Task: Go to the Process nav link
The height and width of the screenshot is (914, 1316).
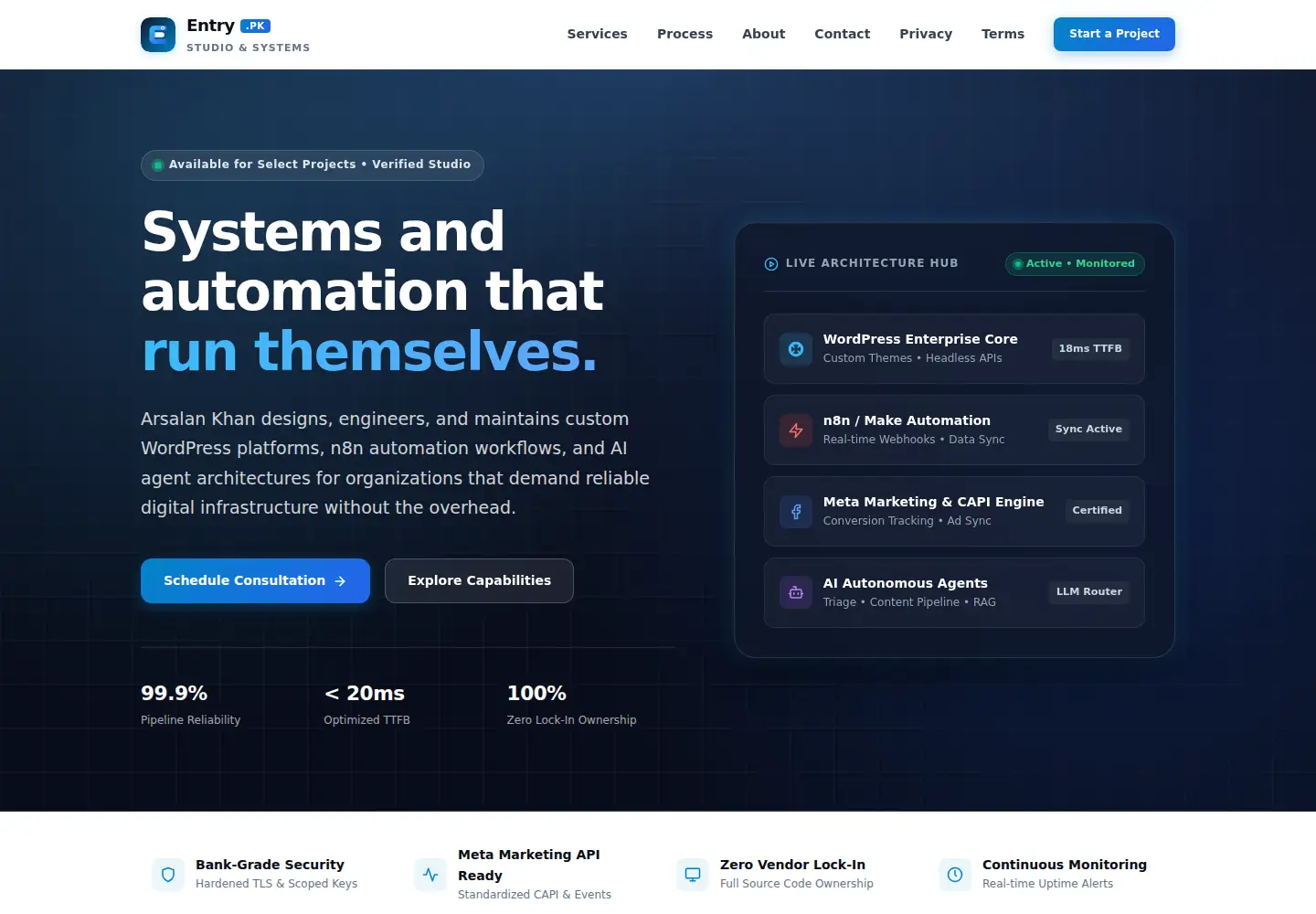Action: 685,34
